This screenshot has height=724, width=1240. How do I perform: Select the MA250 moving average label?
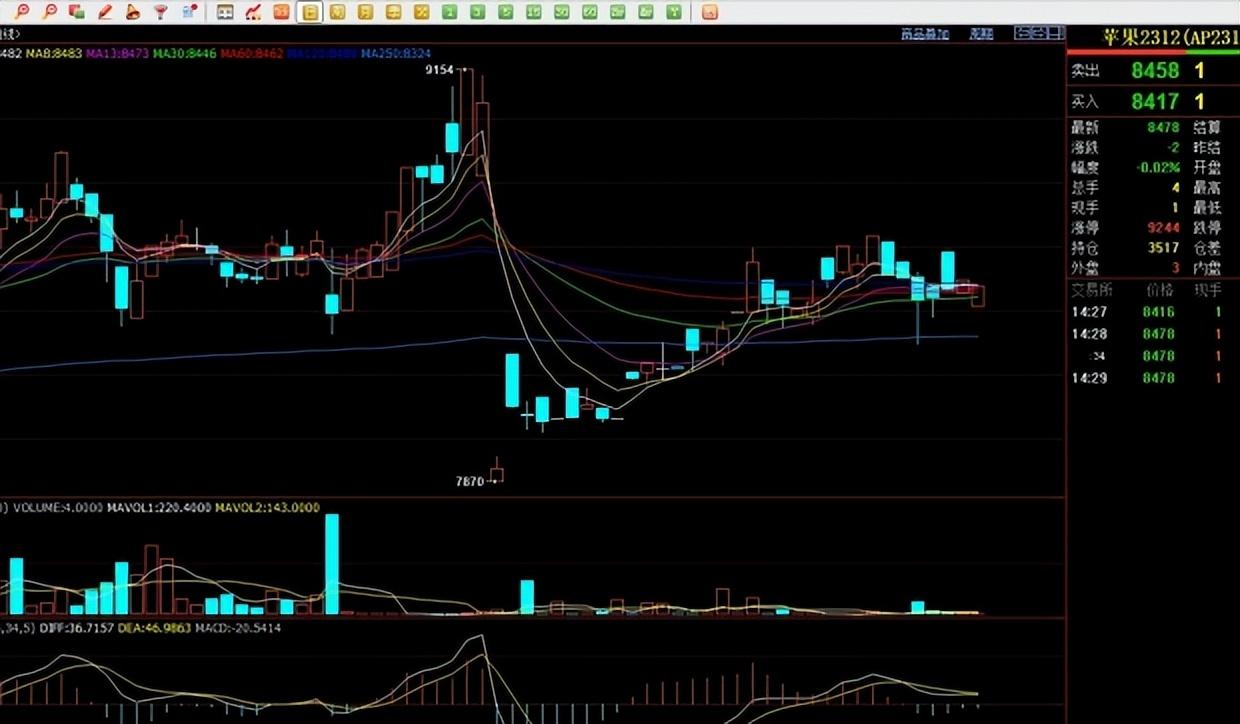click(x=397, y=52)
